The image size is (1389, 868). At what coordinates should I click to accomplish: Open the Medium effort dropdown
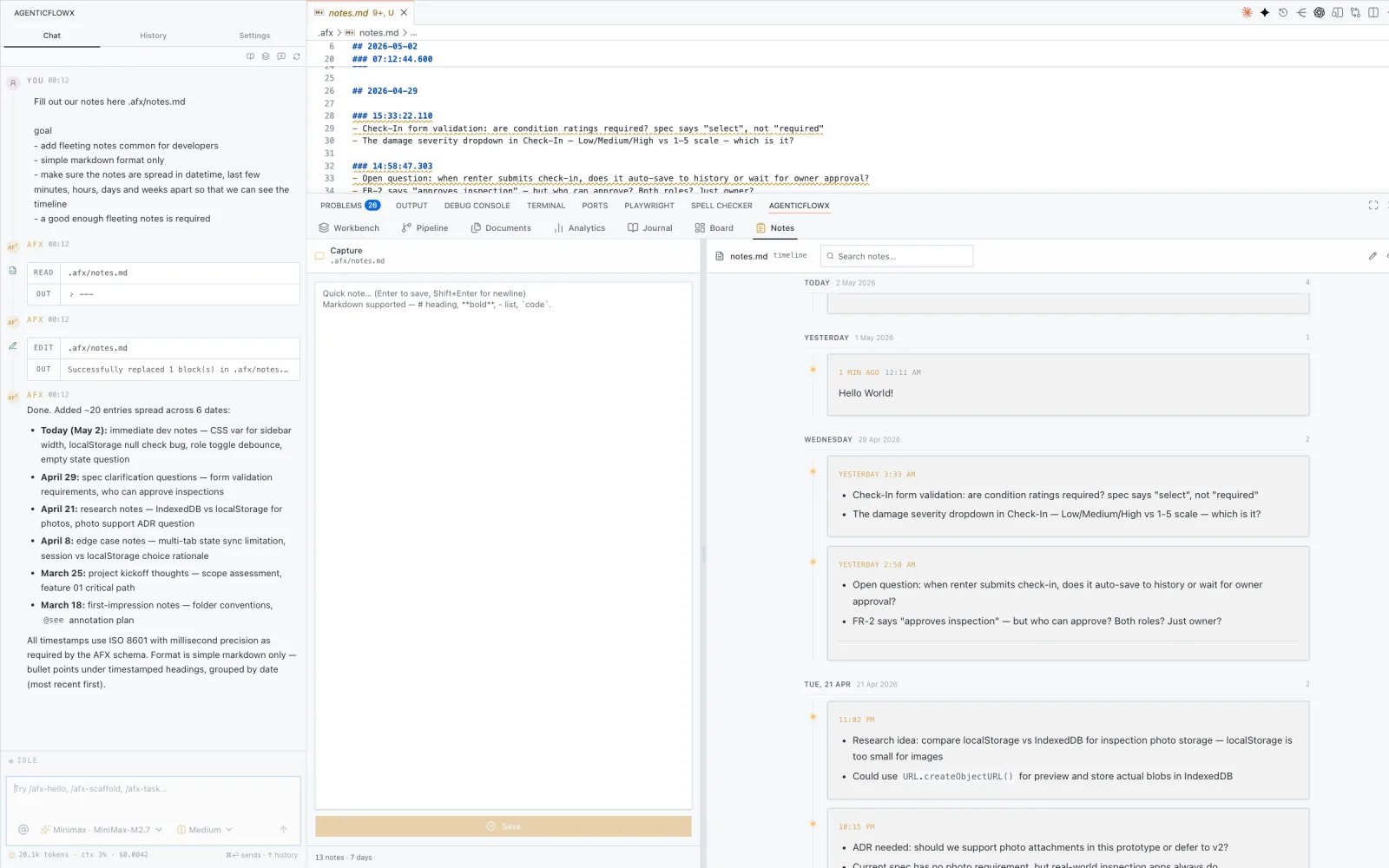click(205, 830)
